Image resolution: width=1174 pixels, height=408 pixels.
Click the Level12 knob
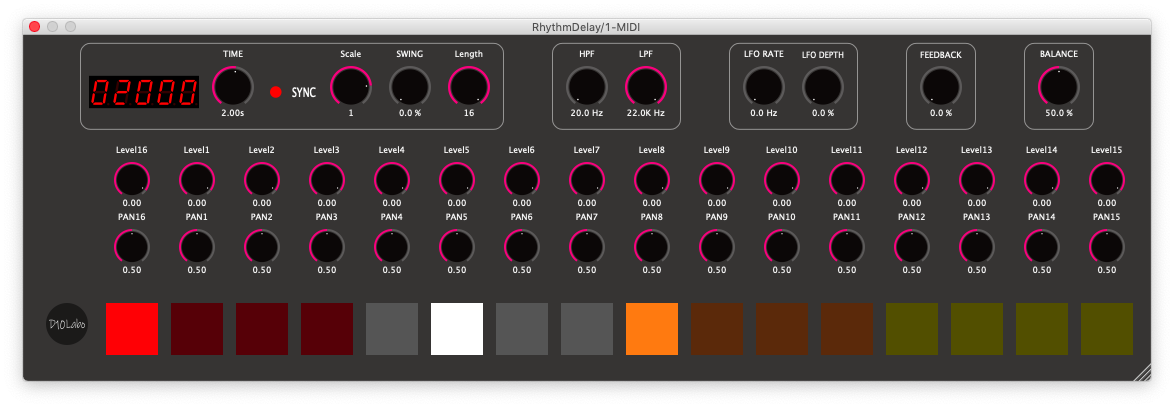(912, 180)
